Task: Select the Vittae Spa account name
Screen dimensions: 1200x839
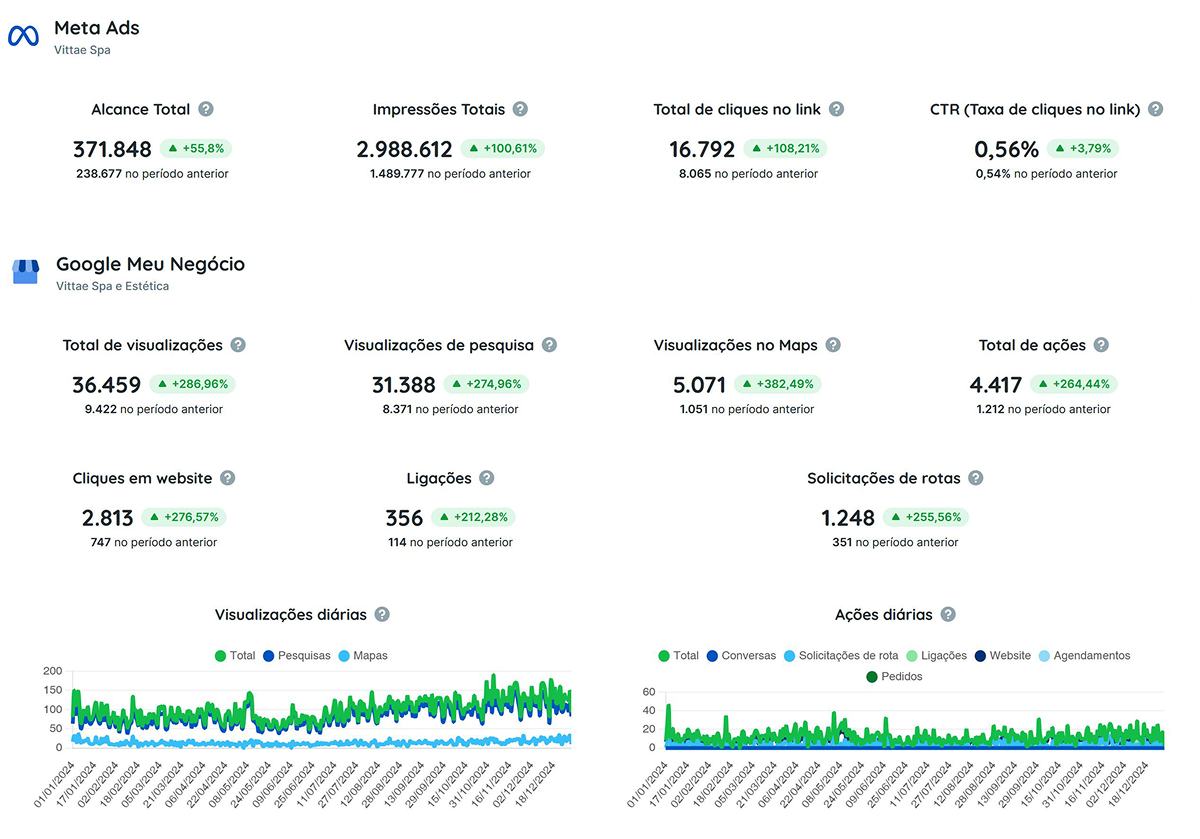Action: [x=82, y=50]
